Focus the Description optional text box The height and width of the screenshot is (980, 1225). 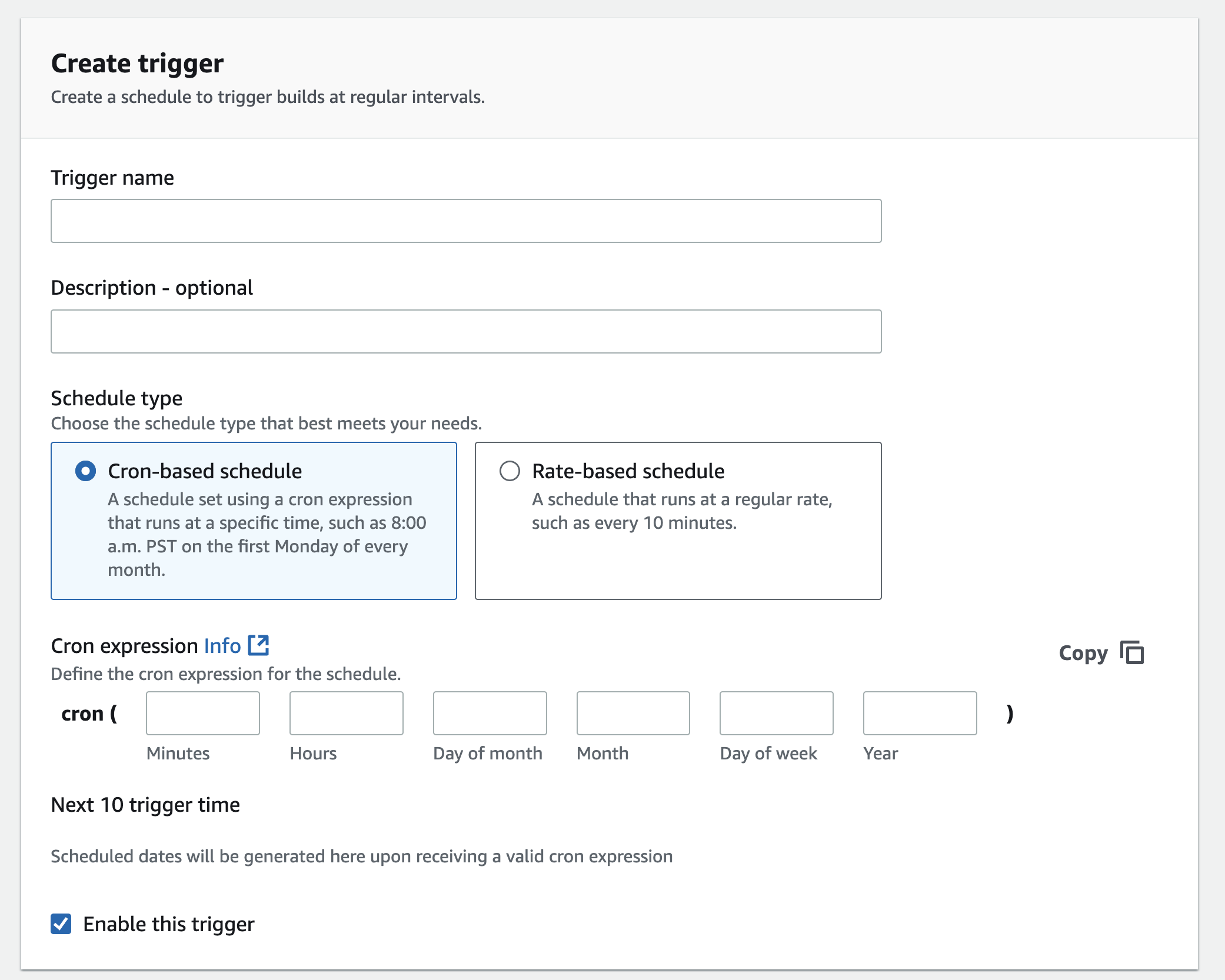pos(465,332)
